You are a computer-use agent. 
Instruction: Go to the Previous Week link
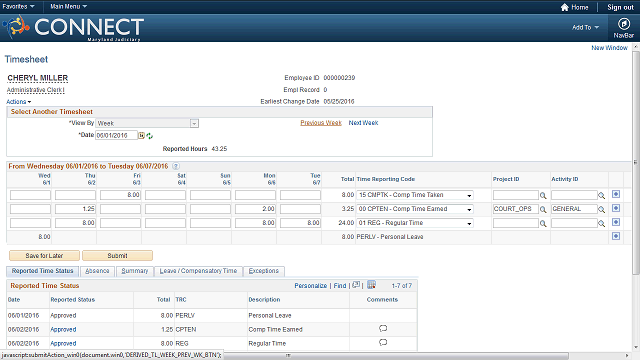(321, 123)
